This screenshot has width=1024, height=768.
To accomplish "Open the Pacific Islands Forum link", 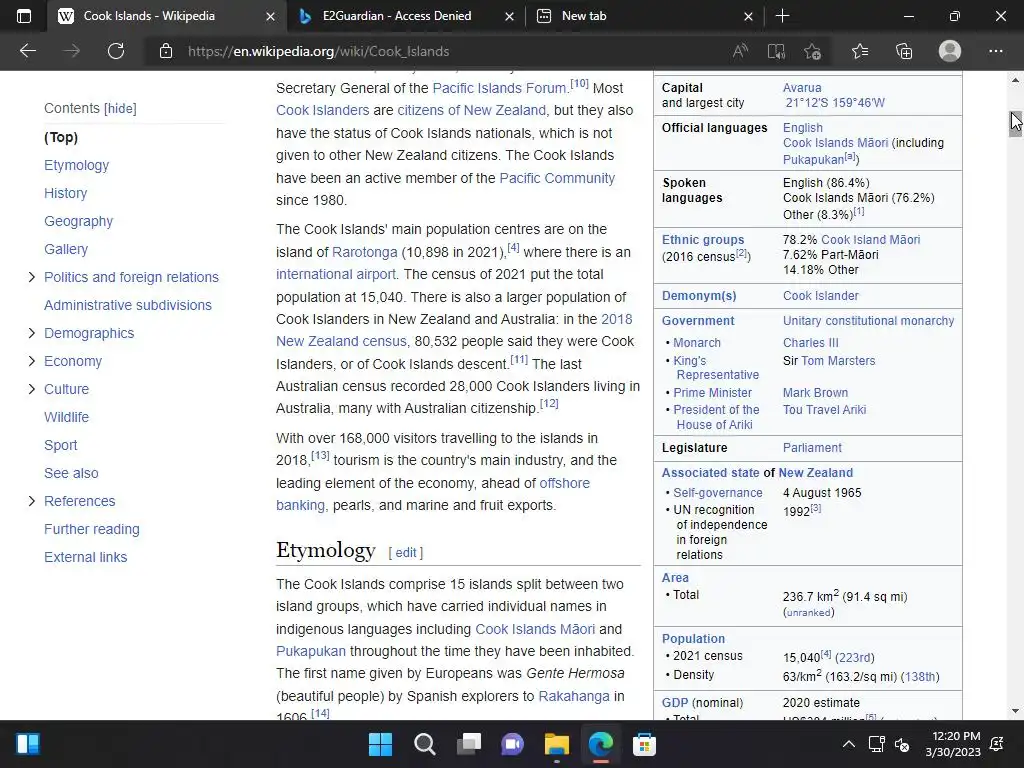I will pyautogui.click(x=500, y=88).
